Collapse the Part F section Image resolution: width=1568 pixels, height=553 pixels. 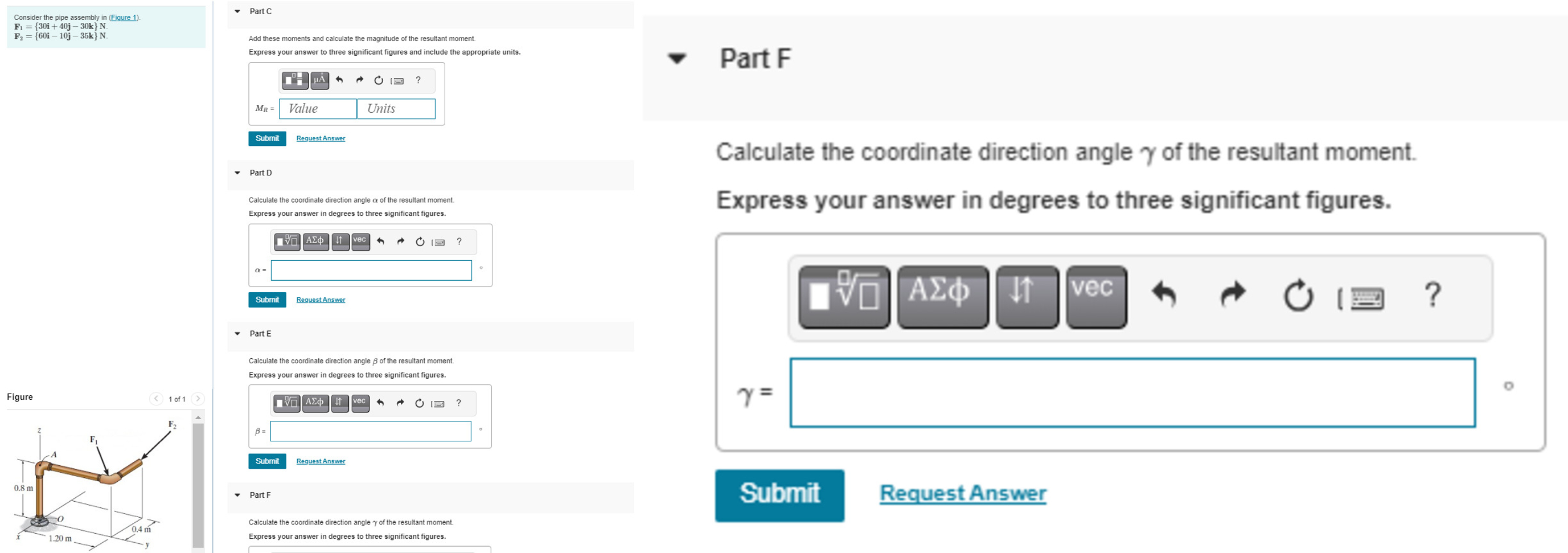(676, 59)
